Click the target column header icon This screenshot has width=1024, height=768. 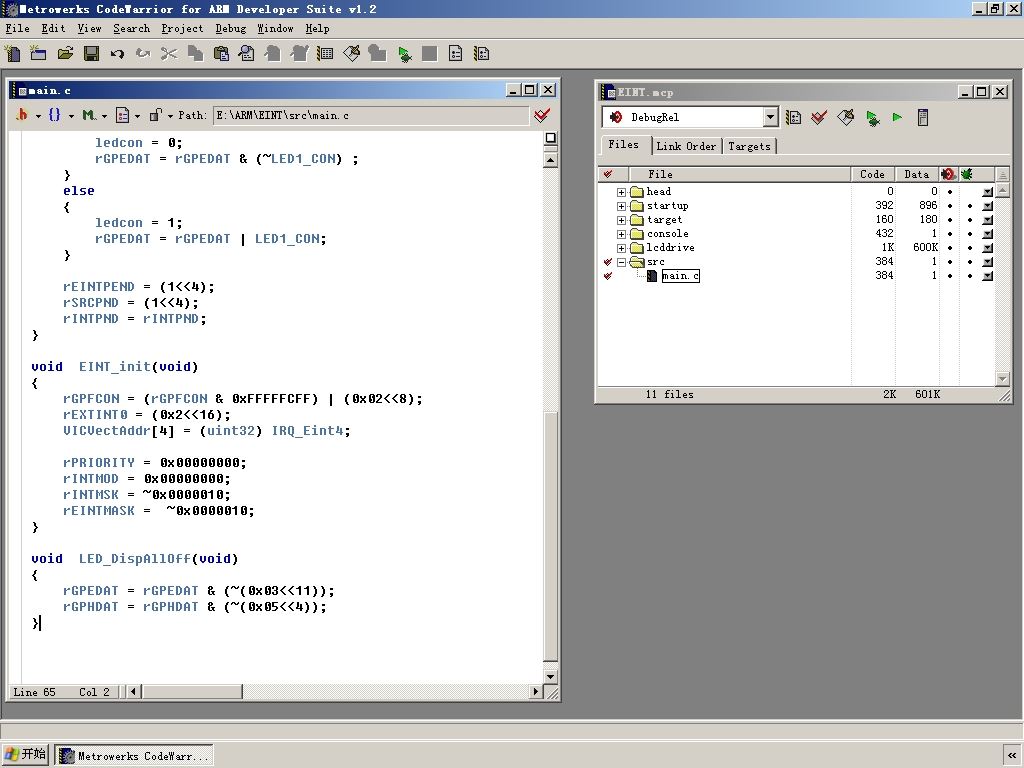tap(948, 174)
